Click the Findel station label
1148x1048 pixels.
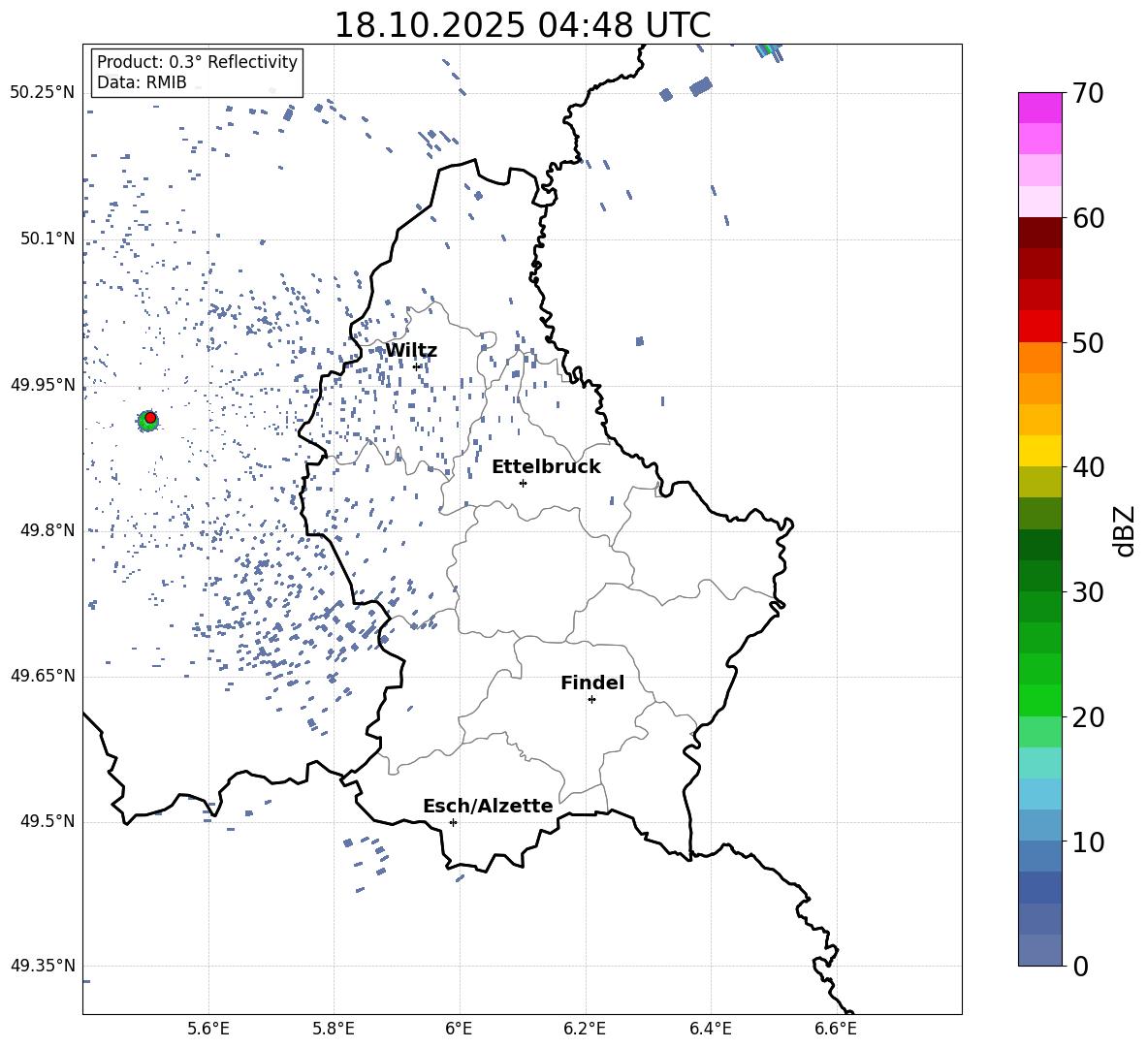[592, 683]
